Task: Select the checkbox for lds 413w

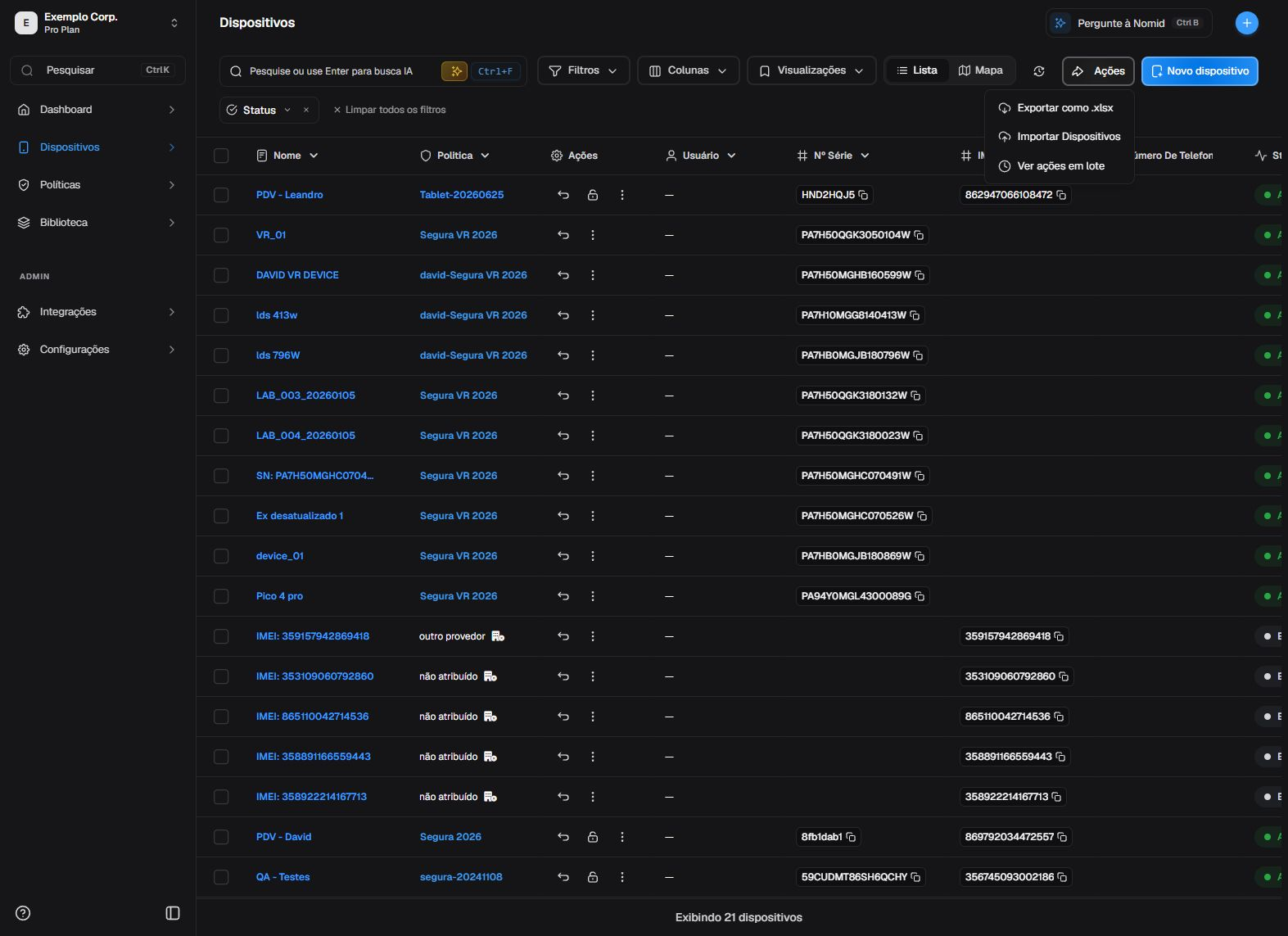Action: click(x=221, y=315)
